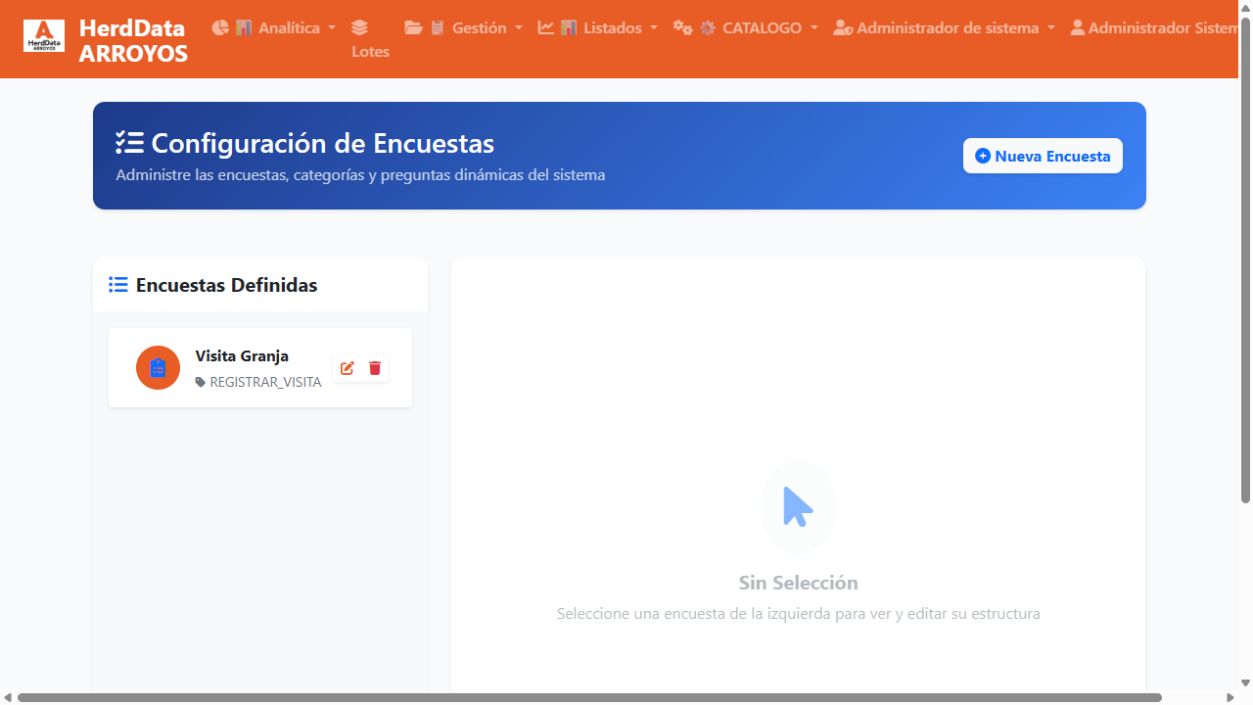1253x705 pixels.
Task: Open the Gestión dropdown arrow
Action: tap(518, 28)
